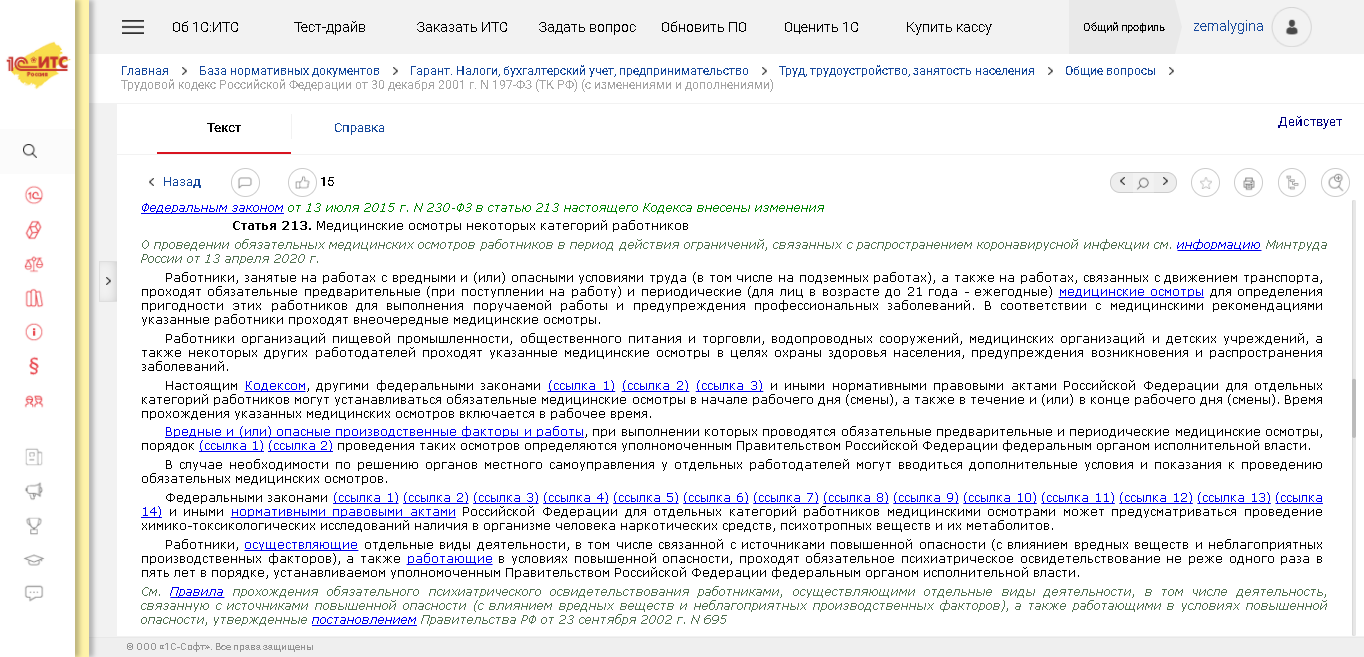This screenshot has width=1364, height=657.
Task: Open the Федеральным законом link
Action: coord(212,208)
